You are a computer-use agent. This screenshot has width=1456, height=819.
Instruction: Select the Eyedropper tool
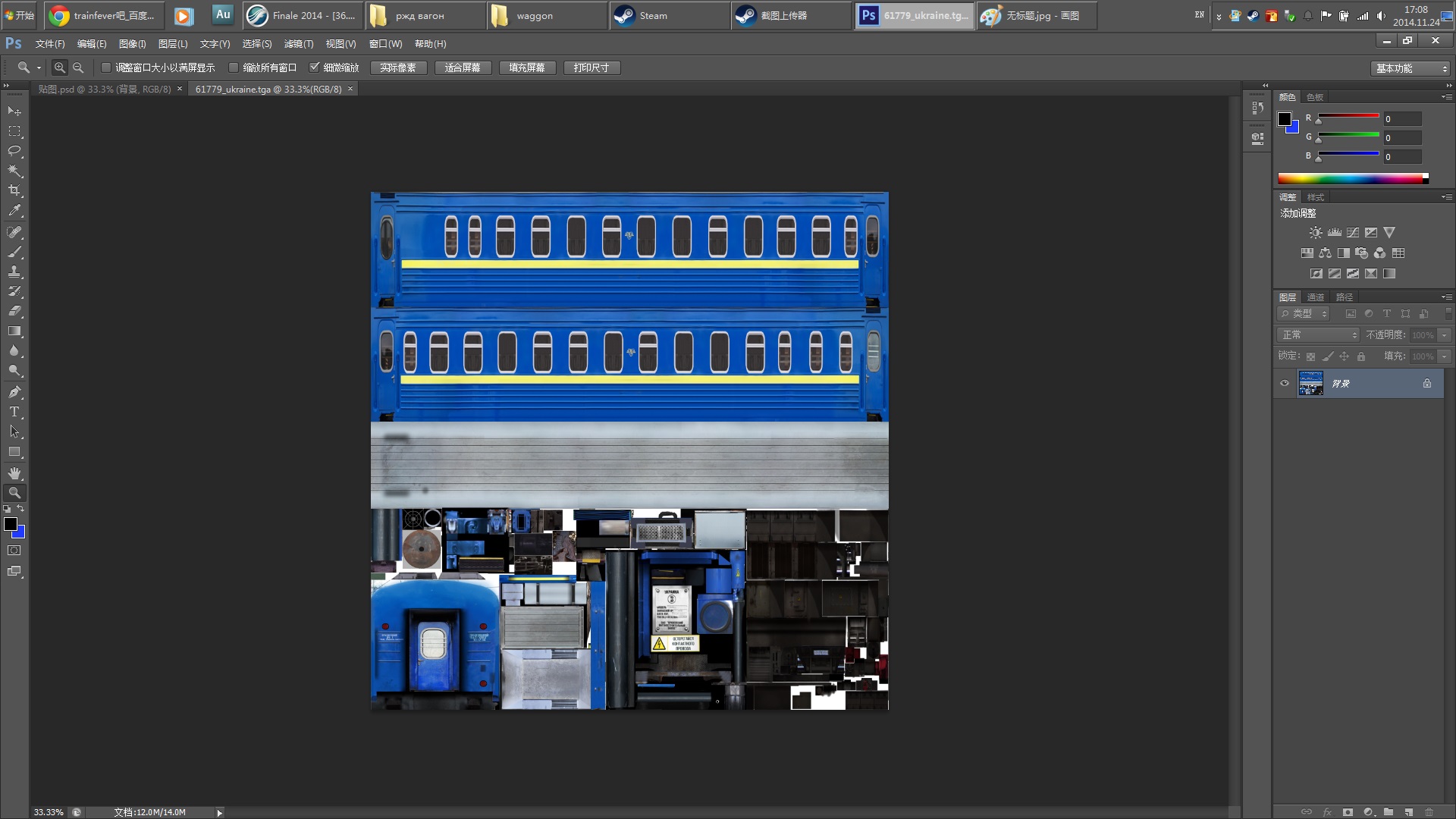click(14, 211)
